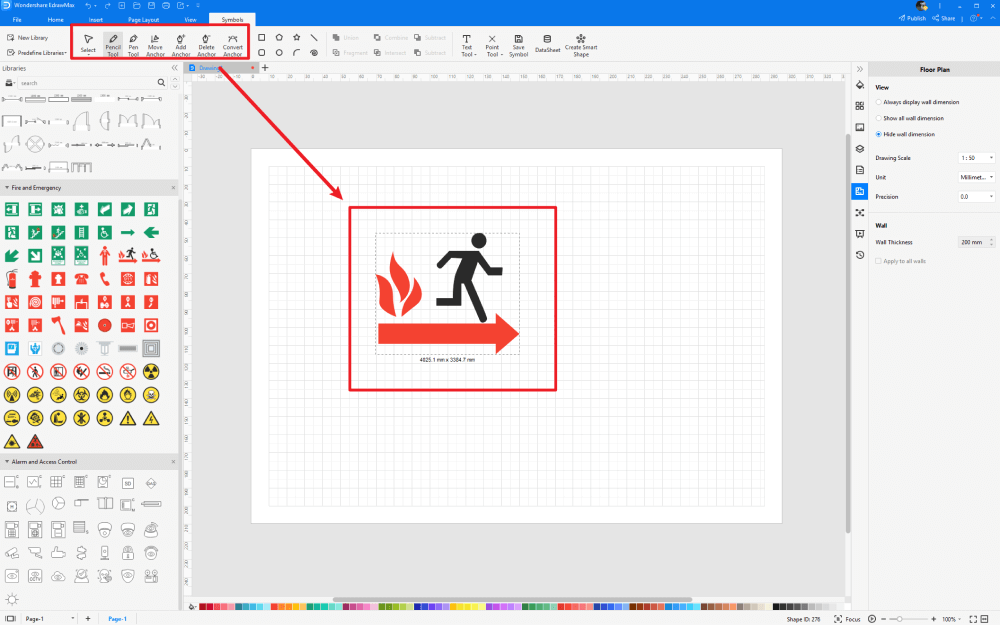Click the Select arrow tool
This screenshot has height=625, width=1000.
coord(88,44)
